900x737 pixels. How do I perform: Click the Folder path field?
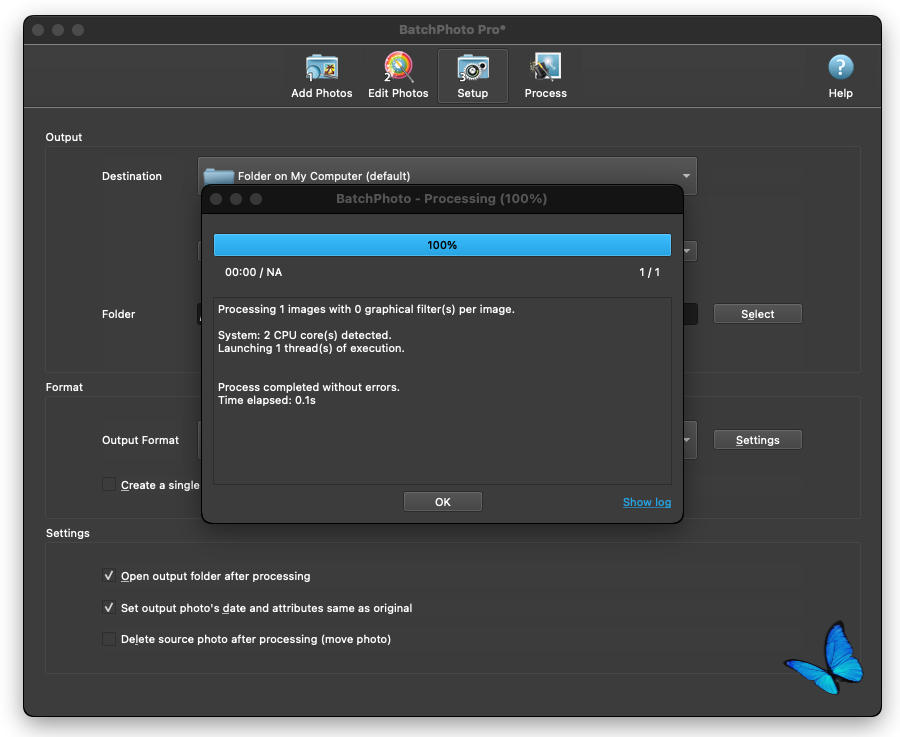click(x=690, y=314)
